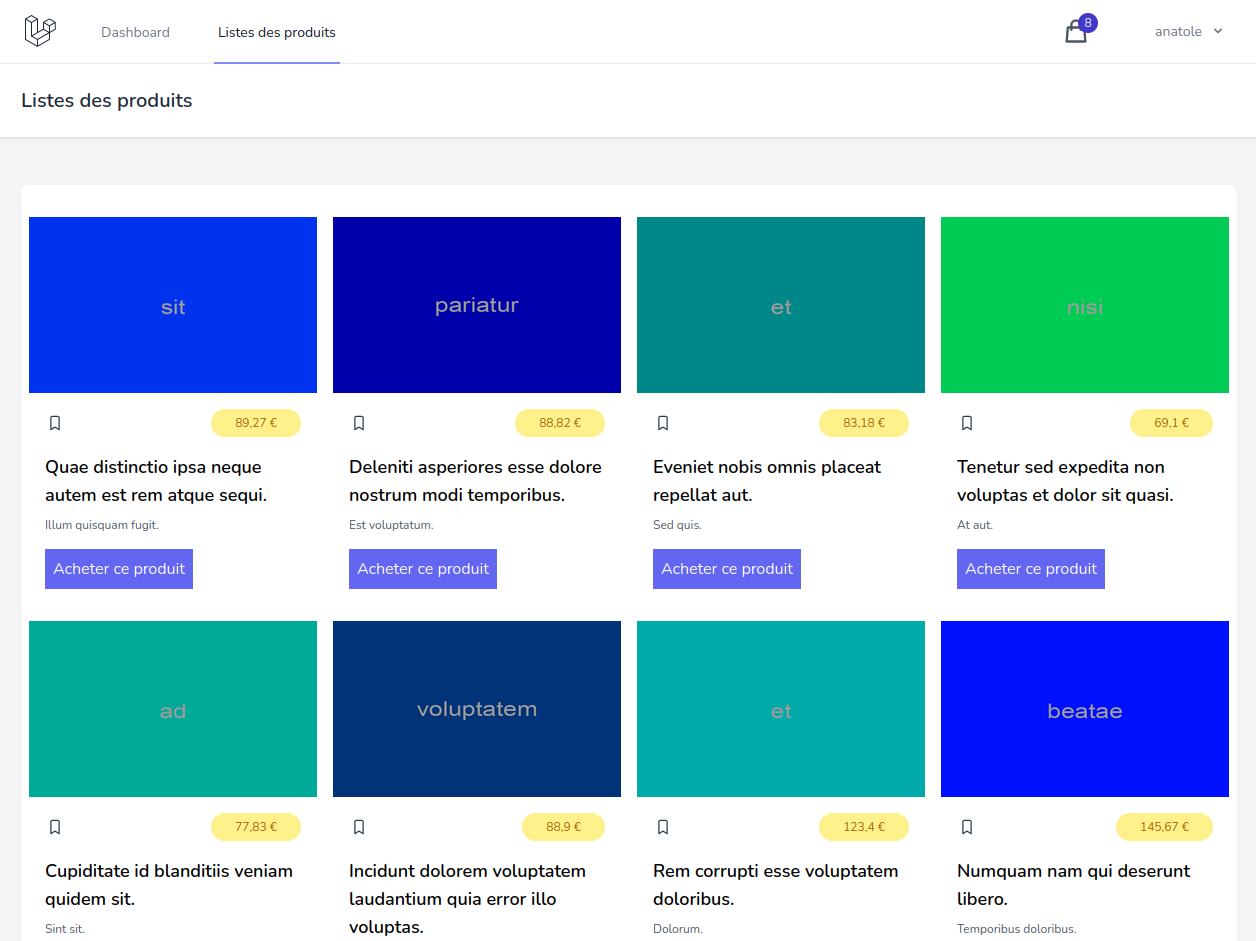Expand the user menu chevron
The width and height of the screenshot is (1256, 941).
[x=1219, y=31]
